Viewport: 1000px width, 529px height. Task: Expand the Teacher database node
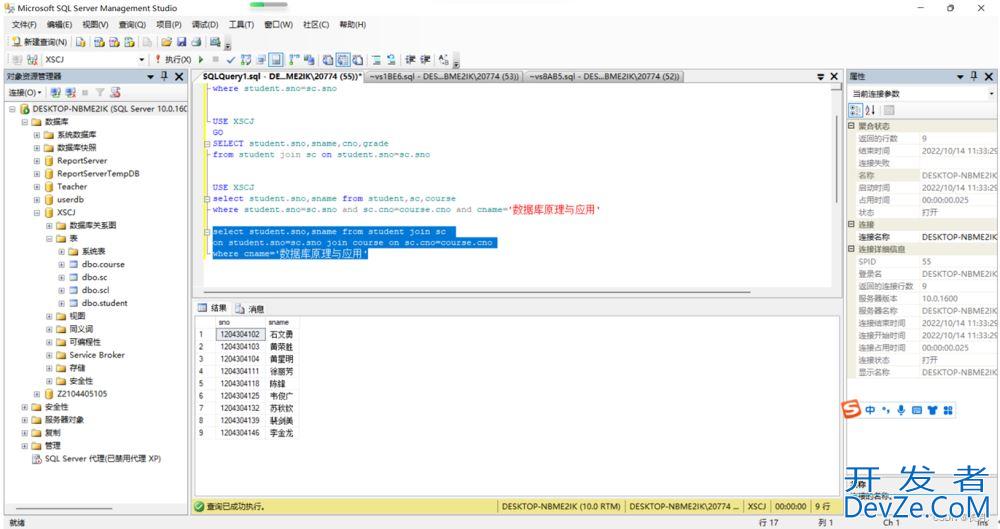[37, 186]
